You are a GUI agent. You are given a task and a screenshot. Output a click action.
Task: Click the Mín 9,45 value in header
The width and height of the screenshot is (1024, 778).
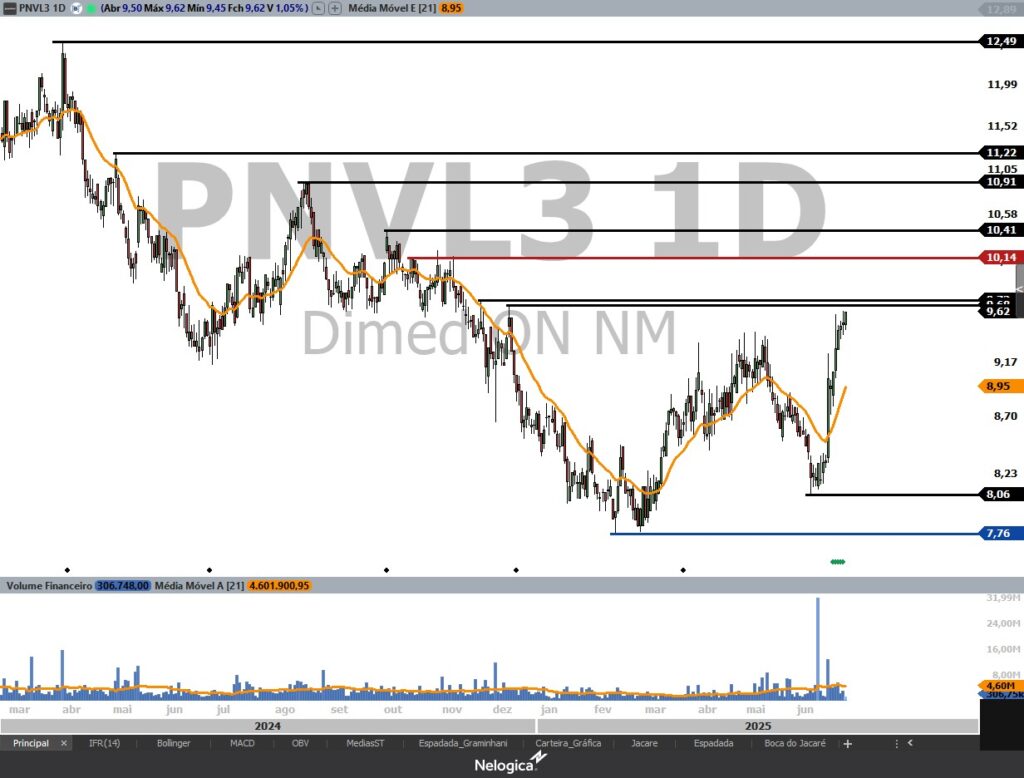pos(206,8)
